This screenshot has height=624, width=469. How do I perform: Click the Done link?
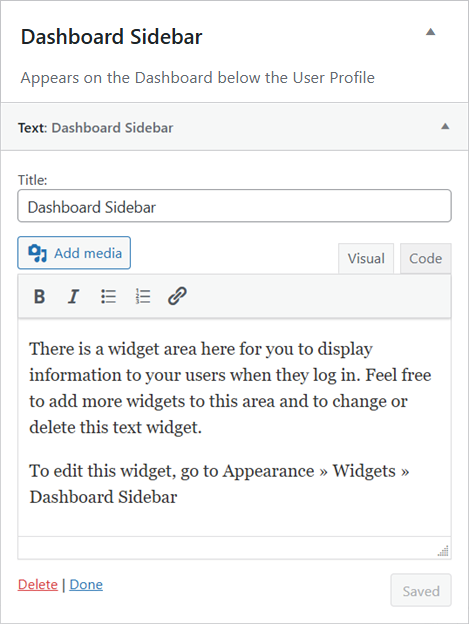coord(86,585)
